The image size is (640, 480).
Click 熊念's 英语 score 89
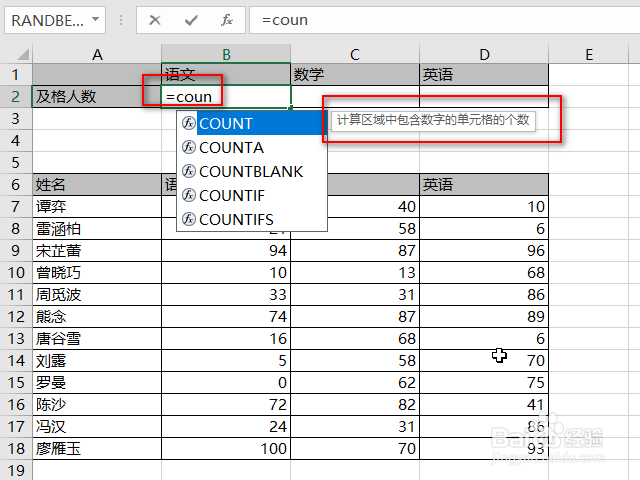pos(484,317)
